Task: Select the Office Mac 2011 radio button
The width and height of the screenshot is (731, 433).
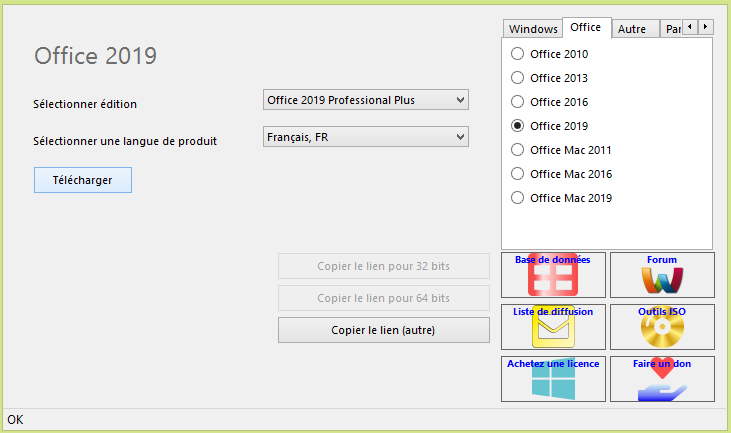Action: (x=517, y=150)
